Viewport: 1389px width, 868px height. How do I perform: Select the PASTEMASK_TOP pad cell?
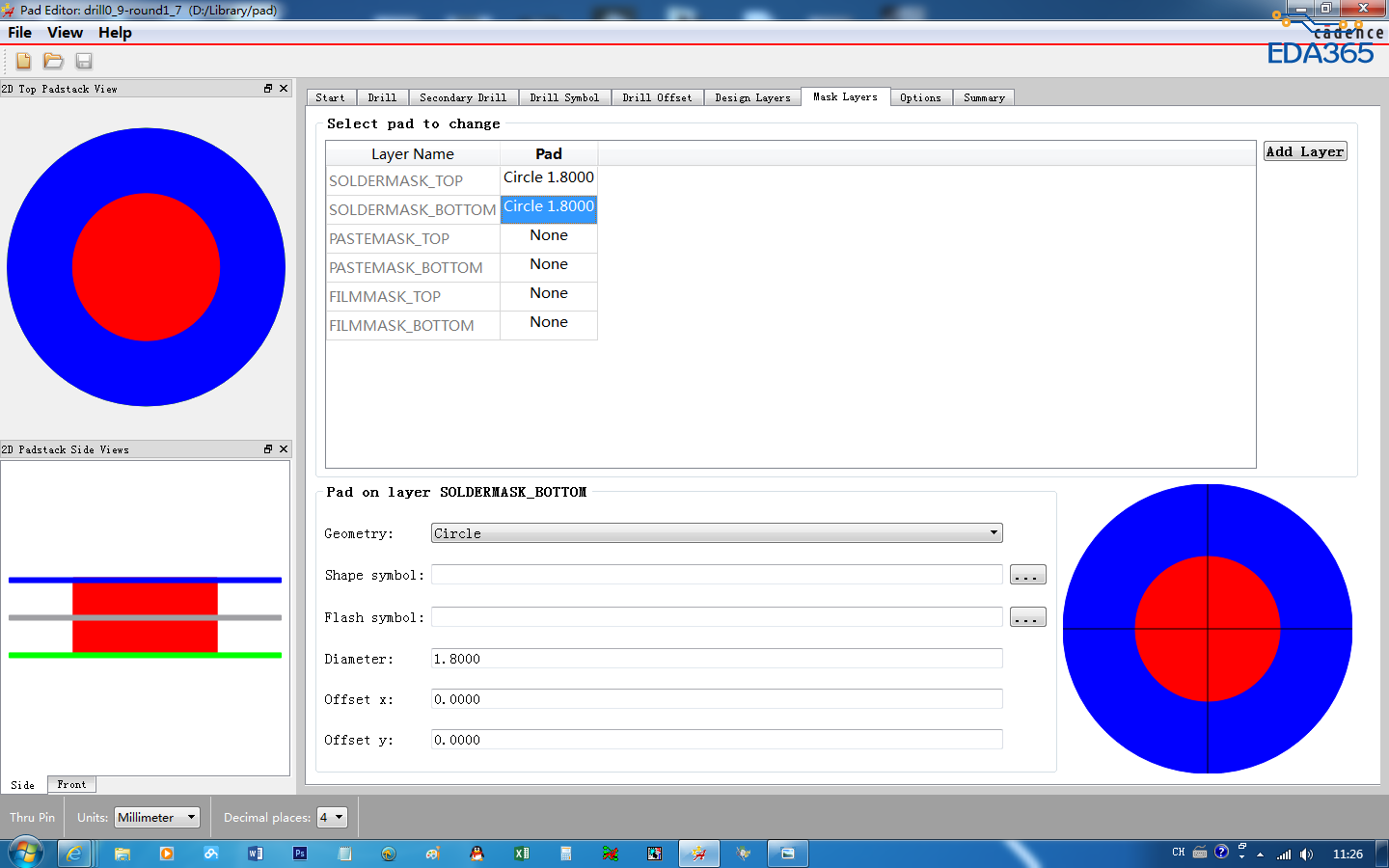pyautogui.click(x=549, y=238)
